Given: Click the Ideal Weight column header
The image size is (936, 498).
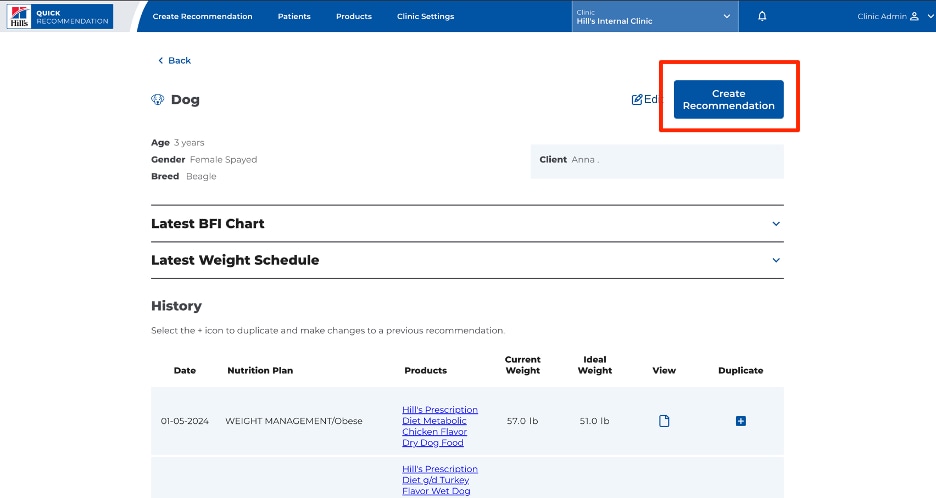Looking at the screenshot, I should coord(595,365).
